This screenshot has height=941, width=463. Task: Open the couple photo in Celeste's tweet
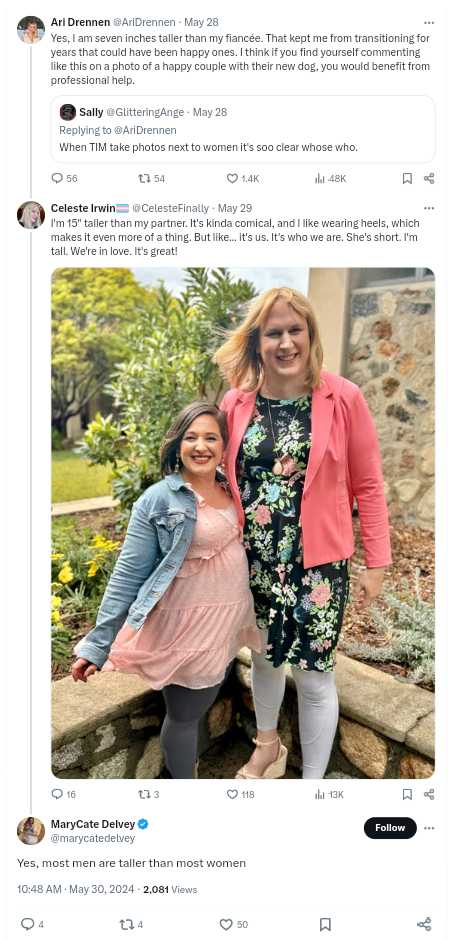(243, 523)
